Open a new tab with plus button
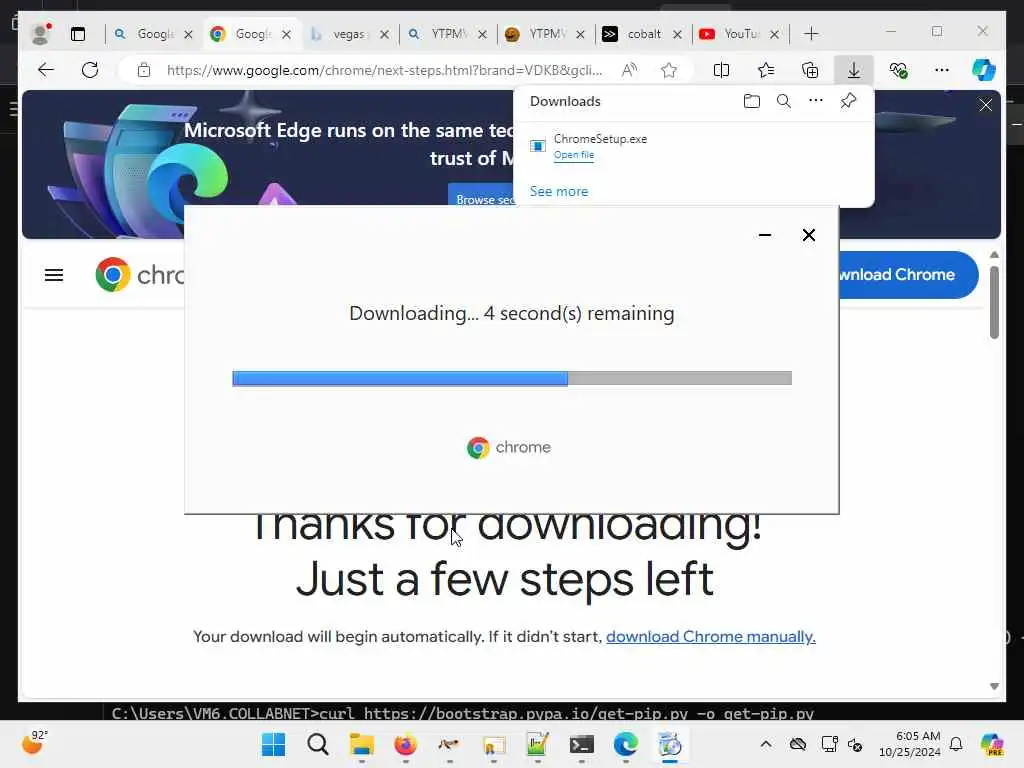This screenshot has height=768, width=1024. [x=811, y=34]
